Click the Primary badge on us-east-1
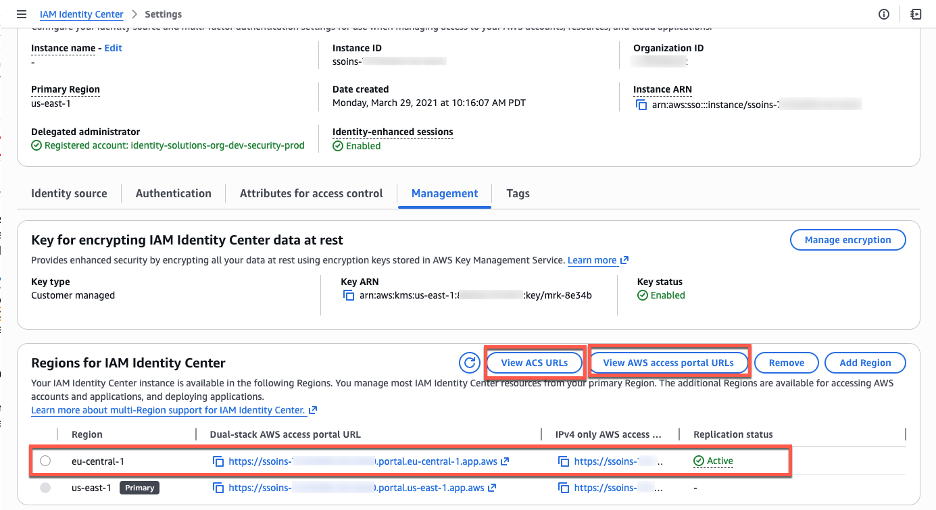 click(x=140, y=488)
